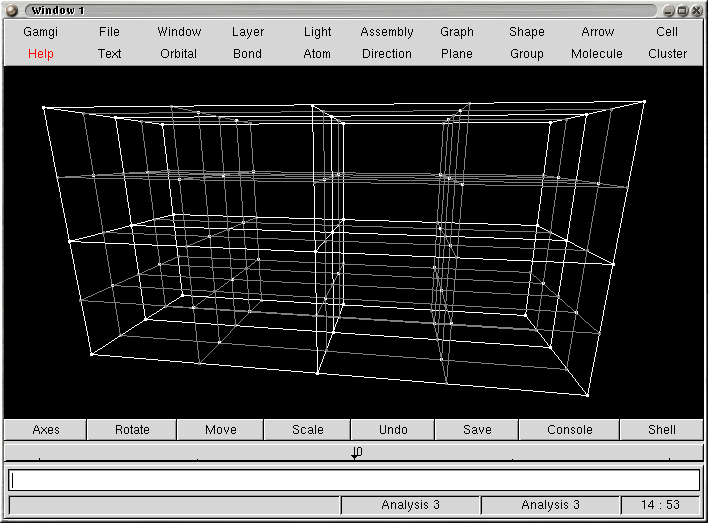Screen dimensions: 708x523
Task: Click the wireframe cell in the viewport
Action: (343, 248)
